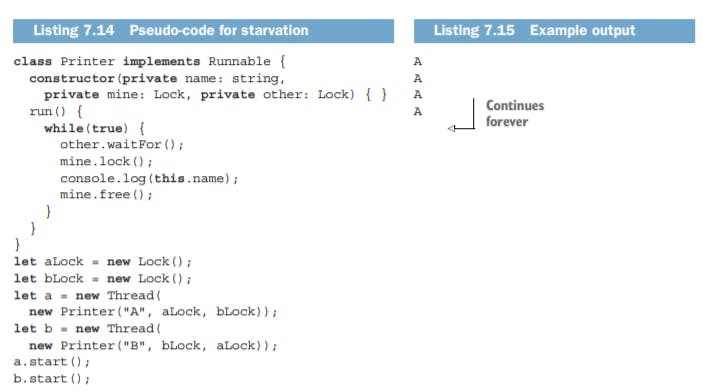Image resolution: width=703 pixels, height=392 pixels.
Task: Click the 'run() {' method line
Action: 56,111
